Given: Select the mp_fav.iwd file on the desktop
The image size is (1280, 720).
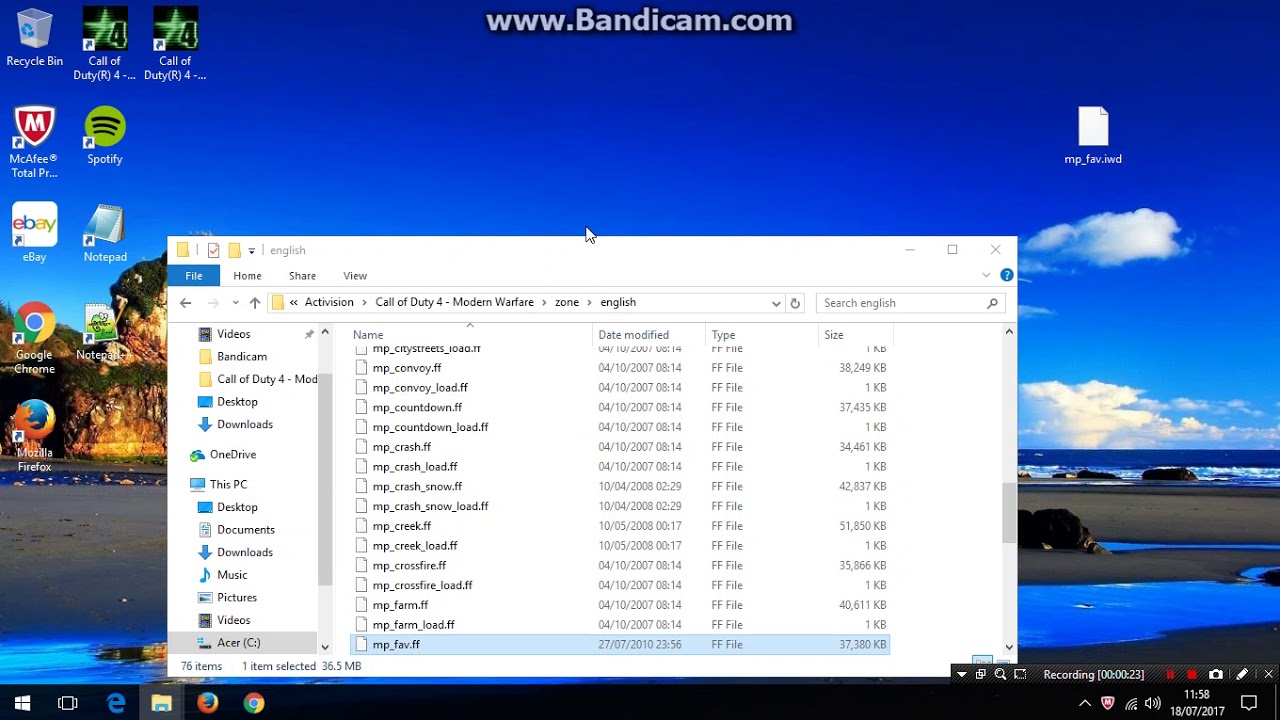Looking at the screenshot, I should (1093, 136).
